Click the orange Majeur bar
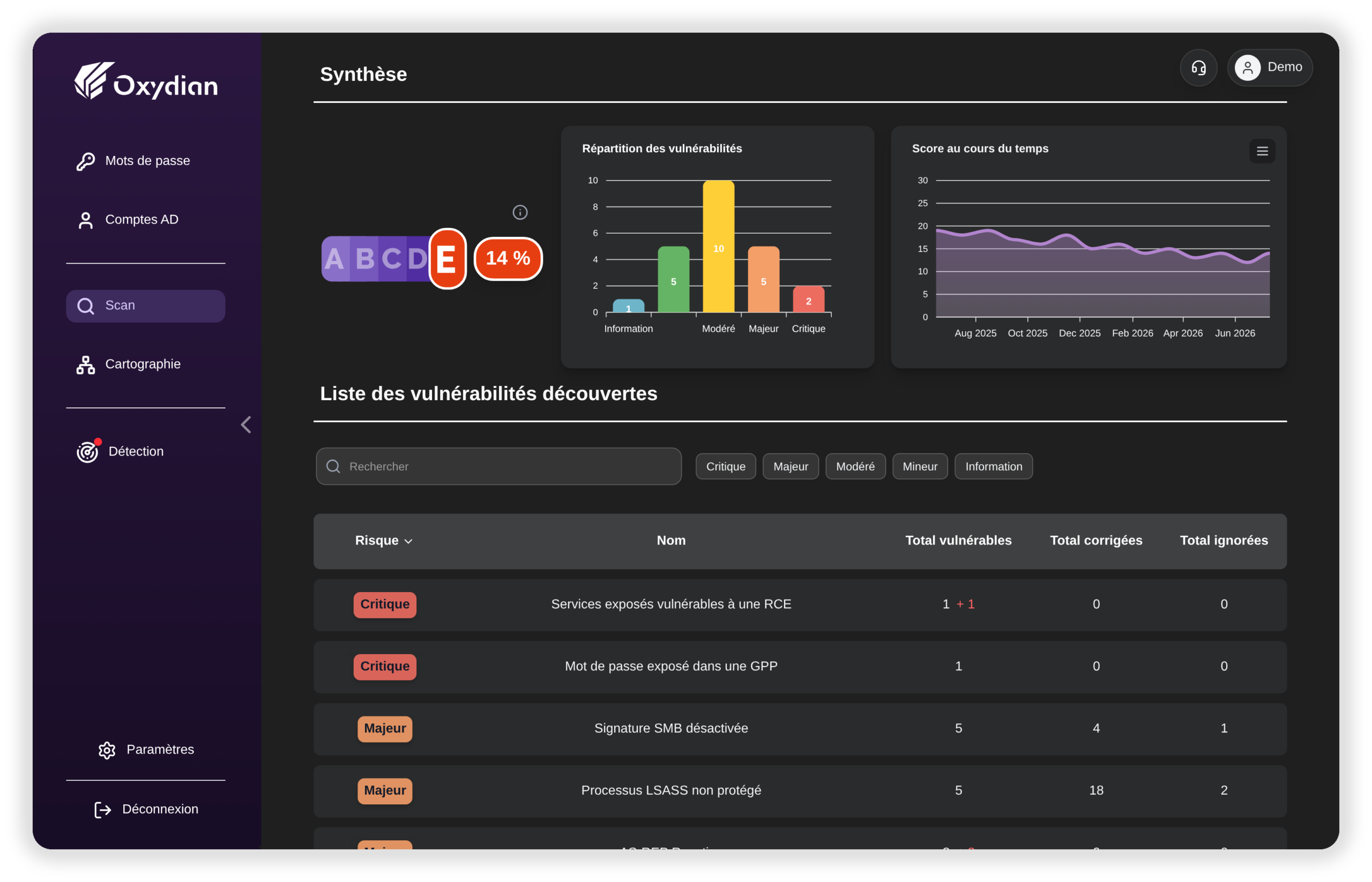This screenshot has height=882, width=1372. click(764, 280)
